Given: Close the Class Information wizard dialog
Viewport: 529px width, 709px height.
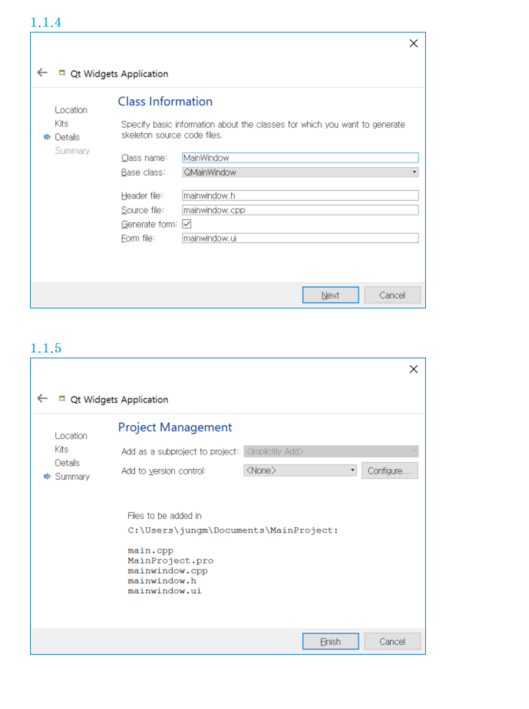Looking at the screenshot, I should pyautogui.click(x=413, y=43).
